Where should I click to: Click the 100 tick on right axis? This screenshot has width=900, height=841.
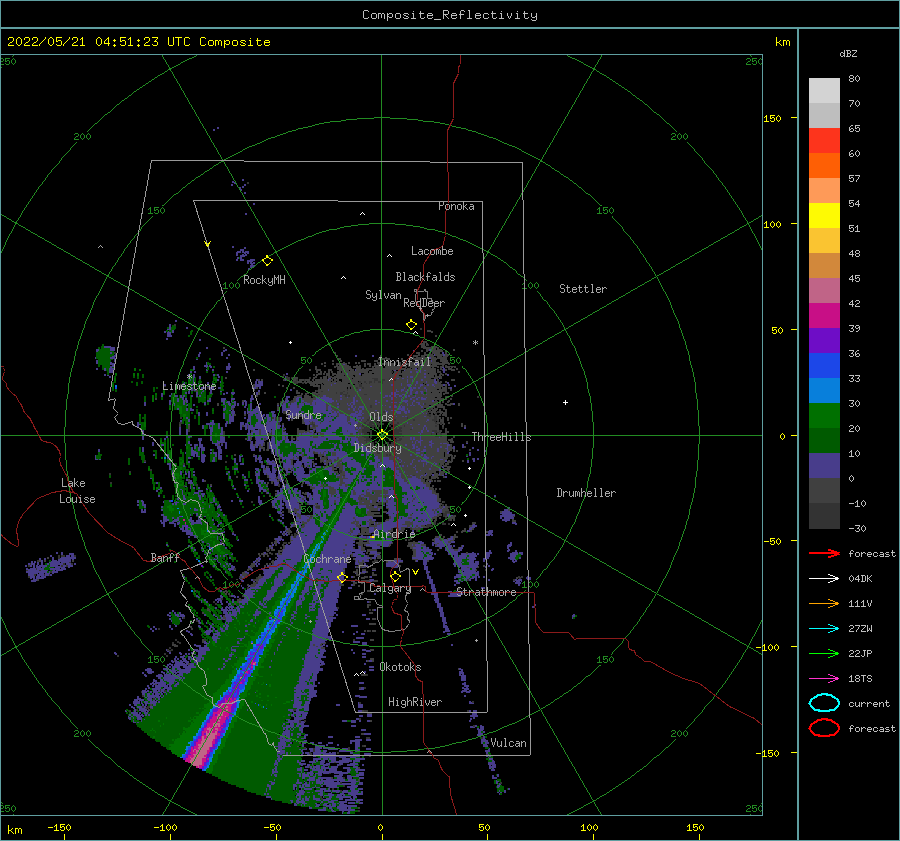pyautogui.click(x=773, y=224)
